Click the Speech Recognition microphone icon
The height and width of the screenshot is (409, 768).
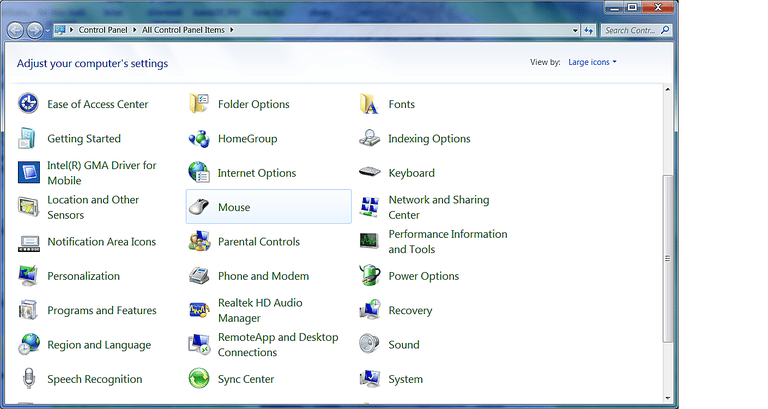28,379
